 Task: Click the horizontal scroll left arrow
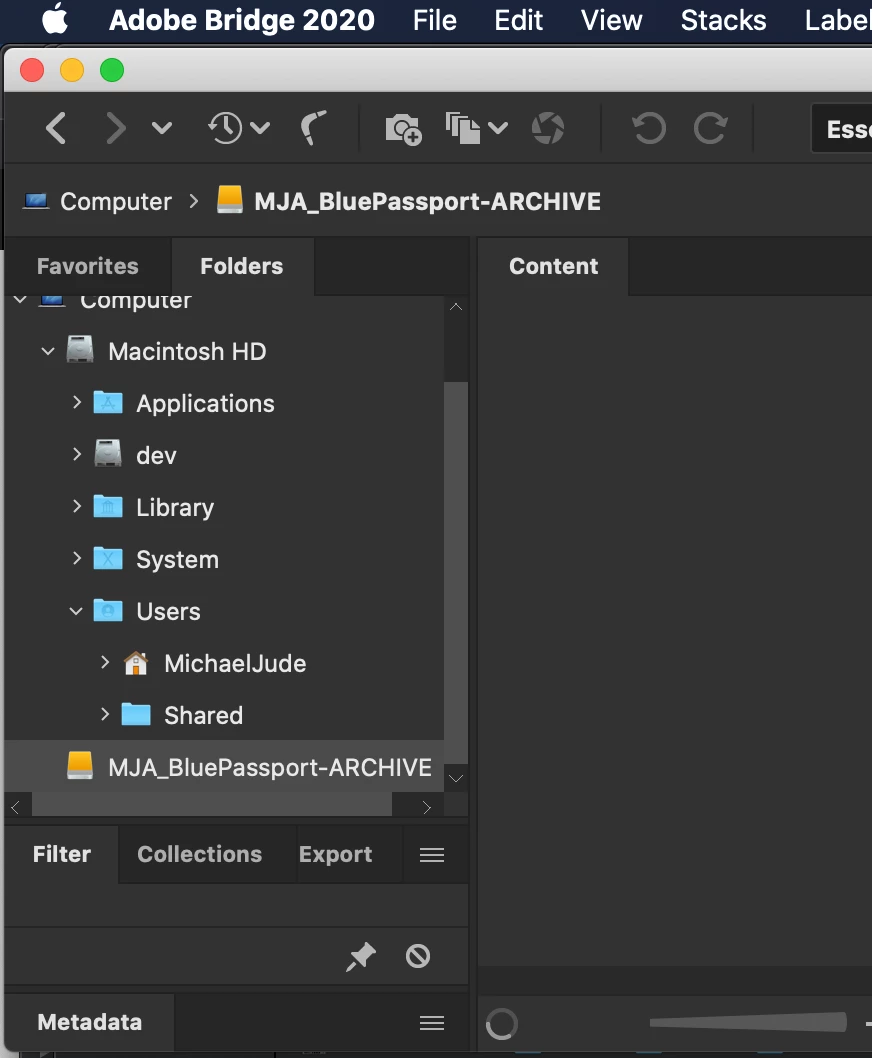click(x=16, y=807)
